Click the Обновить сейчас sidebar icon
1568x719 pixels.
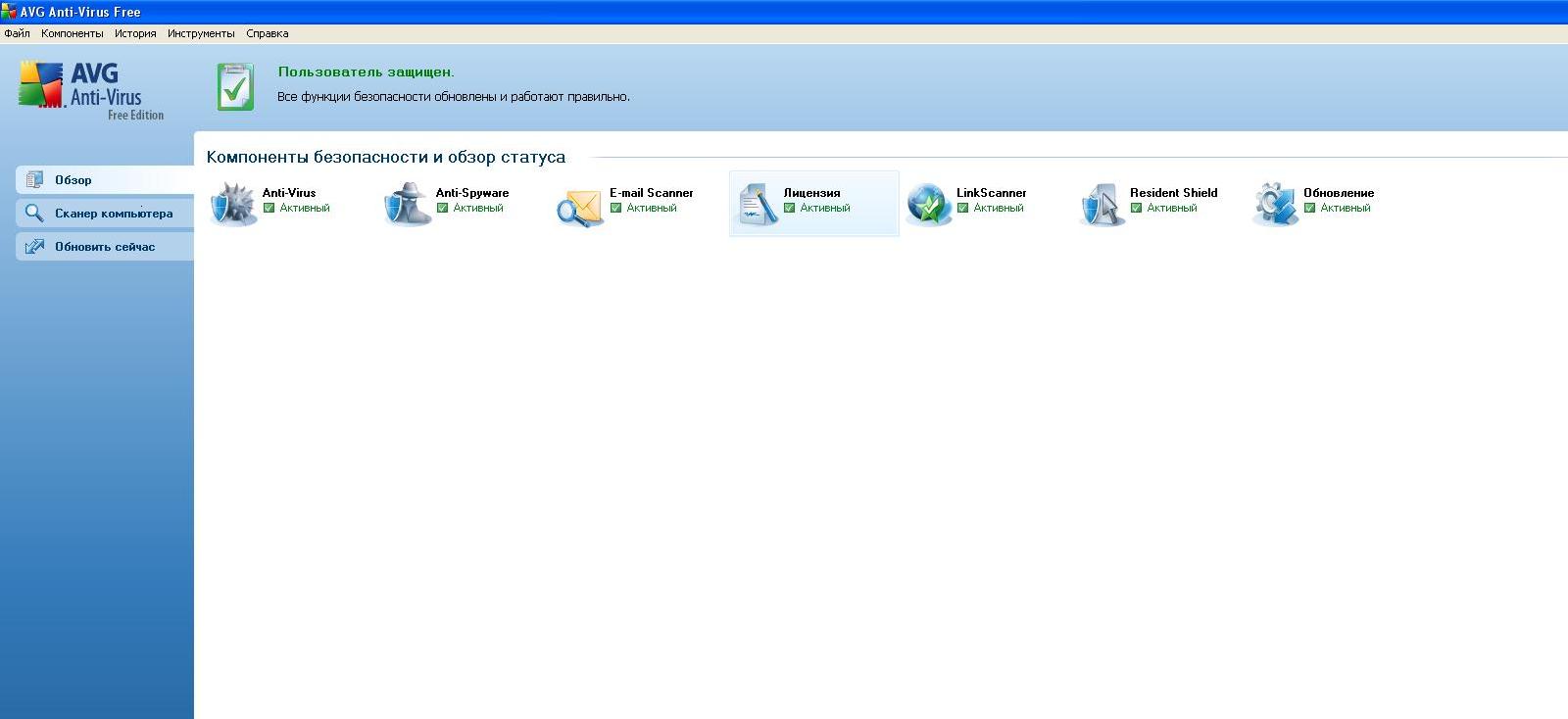pyautogui.click(x=34, y=247)
